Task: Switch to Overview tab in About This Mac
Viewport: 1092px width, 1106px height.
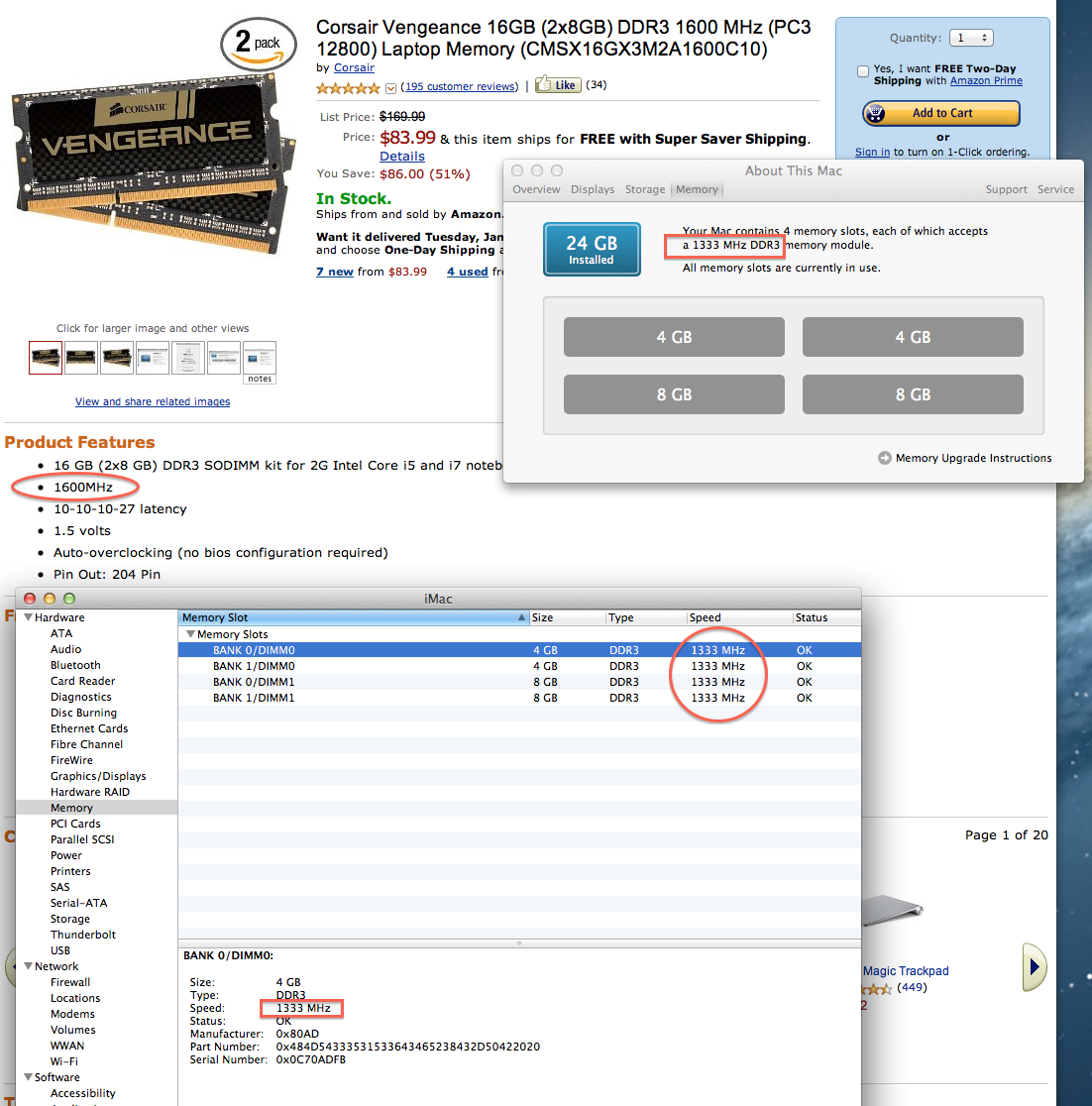Action: click(x=536, y=189)
